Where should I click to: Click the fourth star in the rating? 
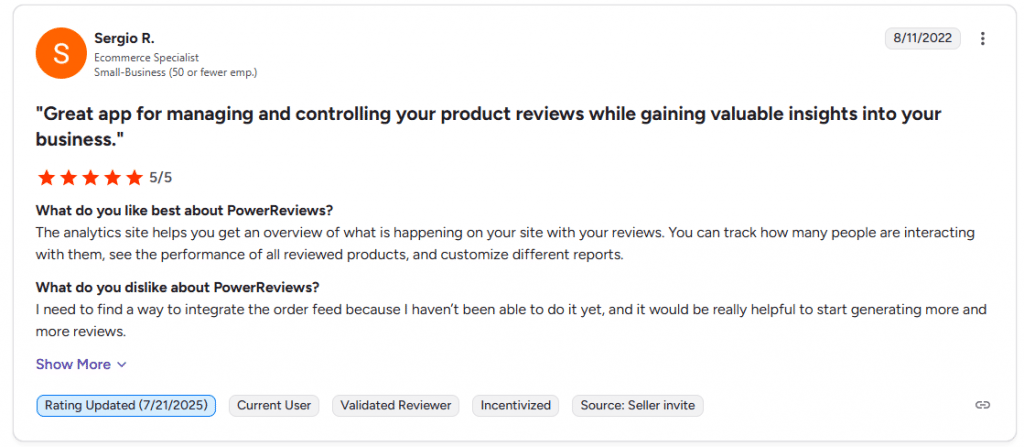[112, 178]
